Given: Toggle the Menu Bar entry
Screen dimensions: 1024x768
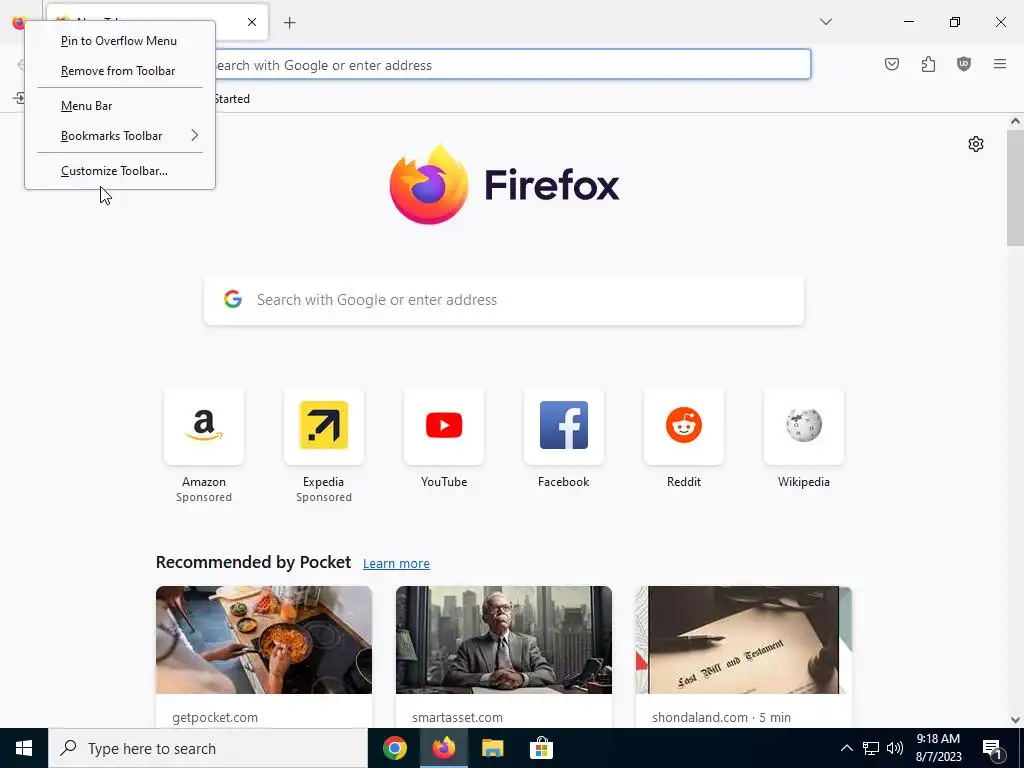Looking at the screenshot, I should click(120, 105).
